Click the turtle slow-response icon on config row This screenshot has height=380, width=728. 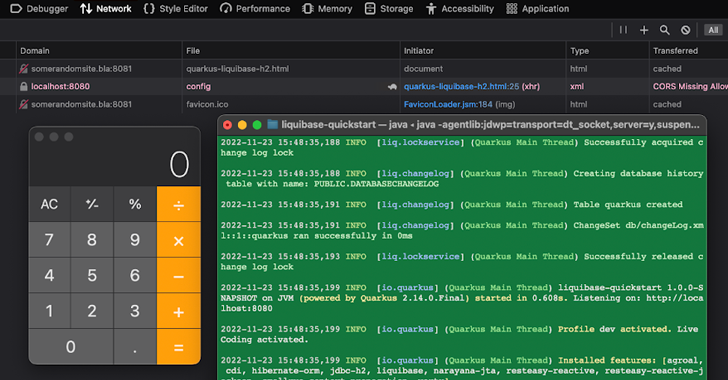[392, 86]
